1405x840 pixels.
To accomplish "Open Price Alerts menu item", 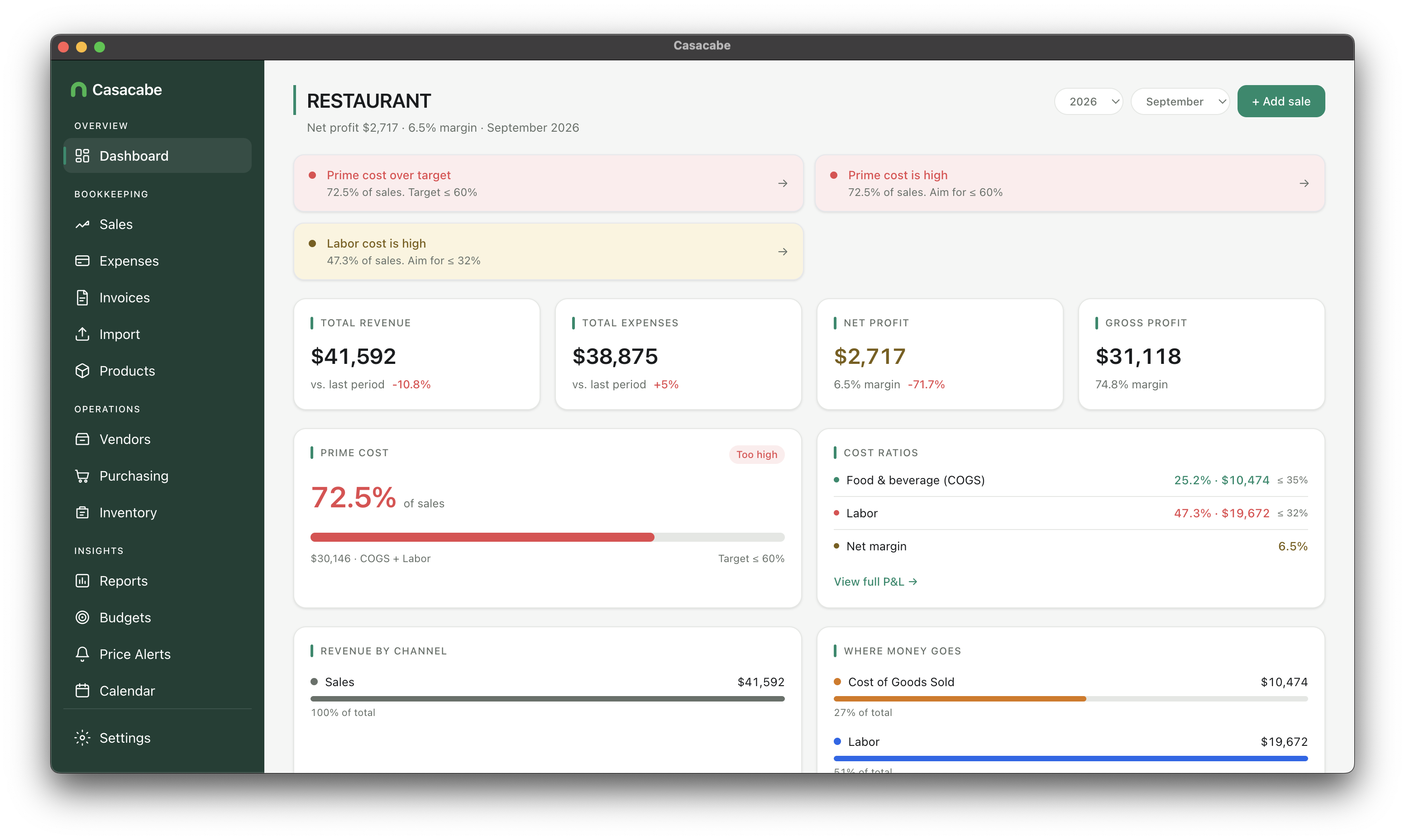I will (x=158, y=654).
